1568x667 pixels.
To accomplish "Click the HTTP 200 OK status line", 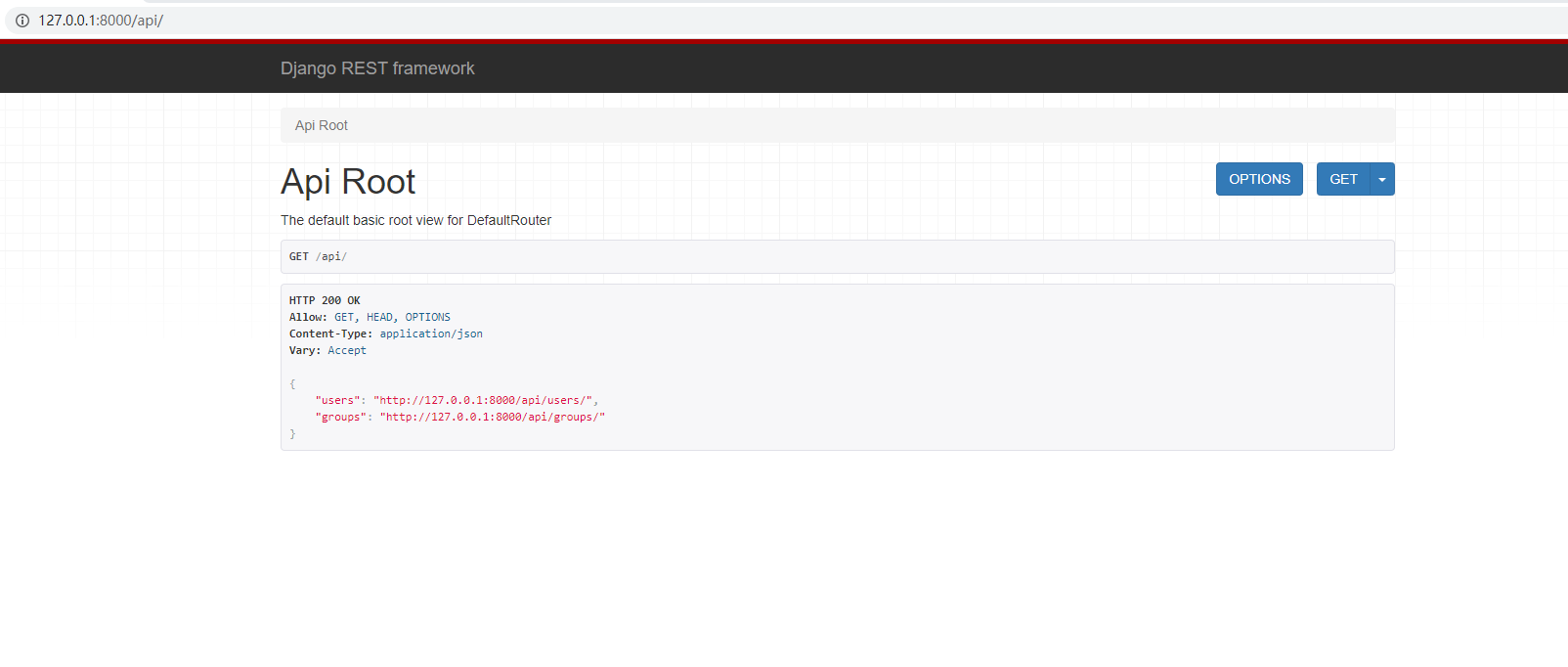I will (x=325, y=300).
